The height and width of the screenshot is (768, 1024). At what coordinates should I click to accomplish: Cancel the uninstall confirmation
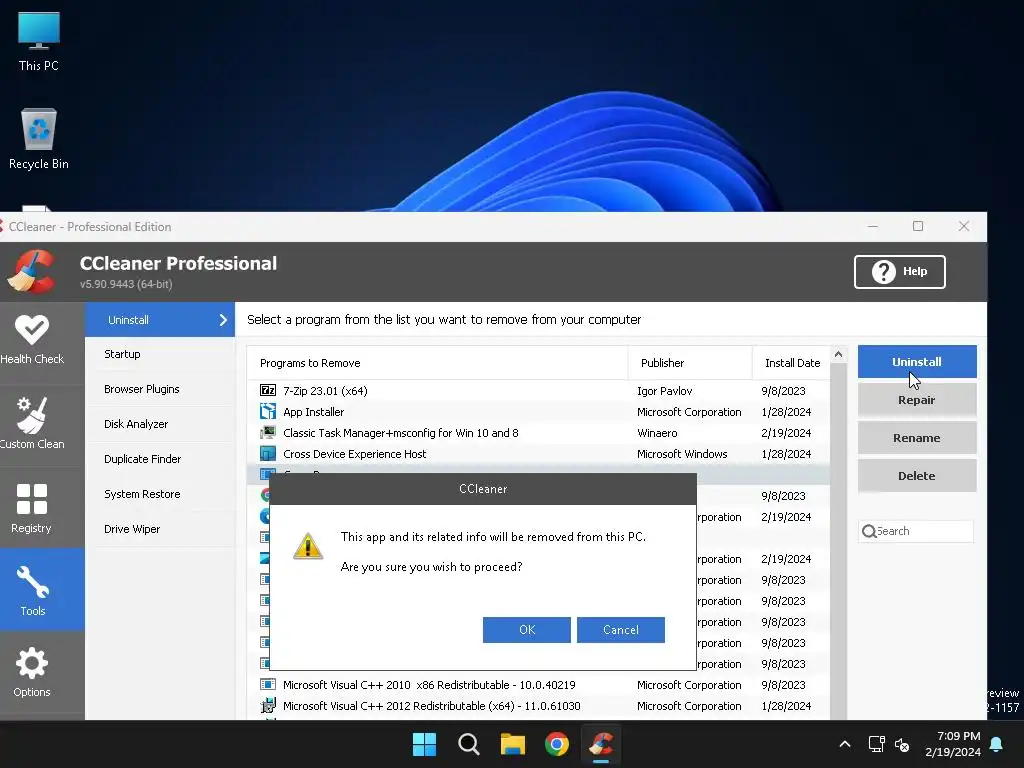[x=620, y=630]
